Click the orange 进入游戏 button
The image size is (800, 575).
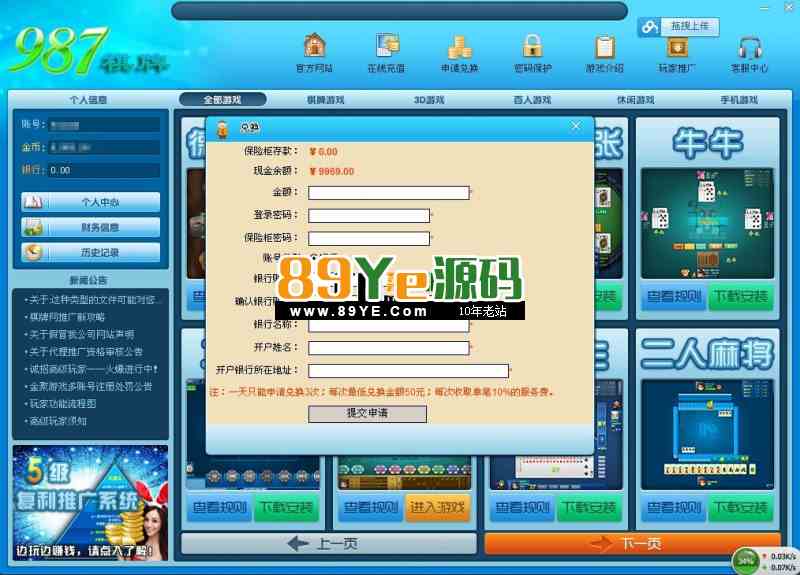[438, 508]
